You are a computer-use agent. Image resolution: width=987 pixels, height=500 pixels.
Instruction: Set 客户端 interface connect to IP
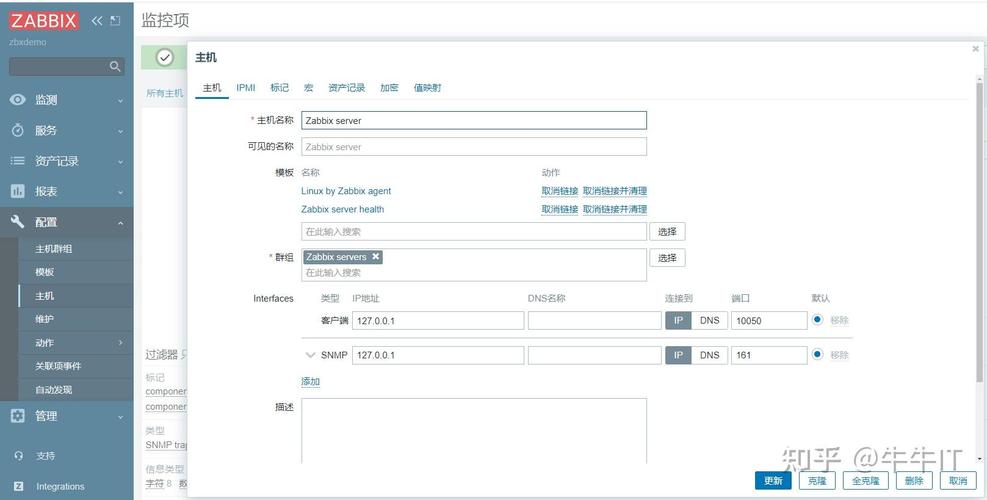(679, 321)
